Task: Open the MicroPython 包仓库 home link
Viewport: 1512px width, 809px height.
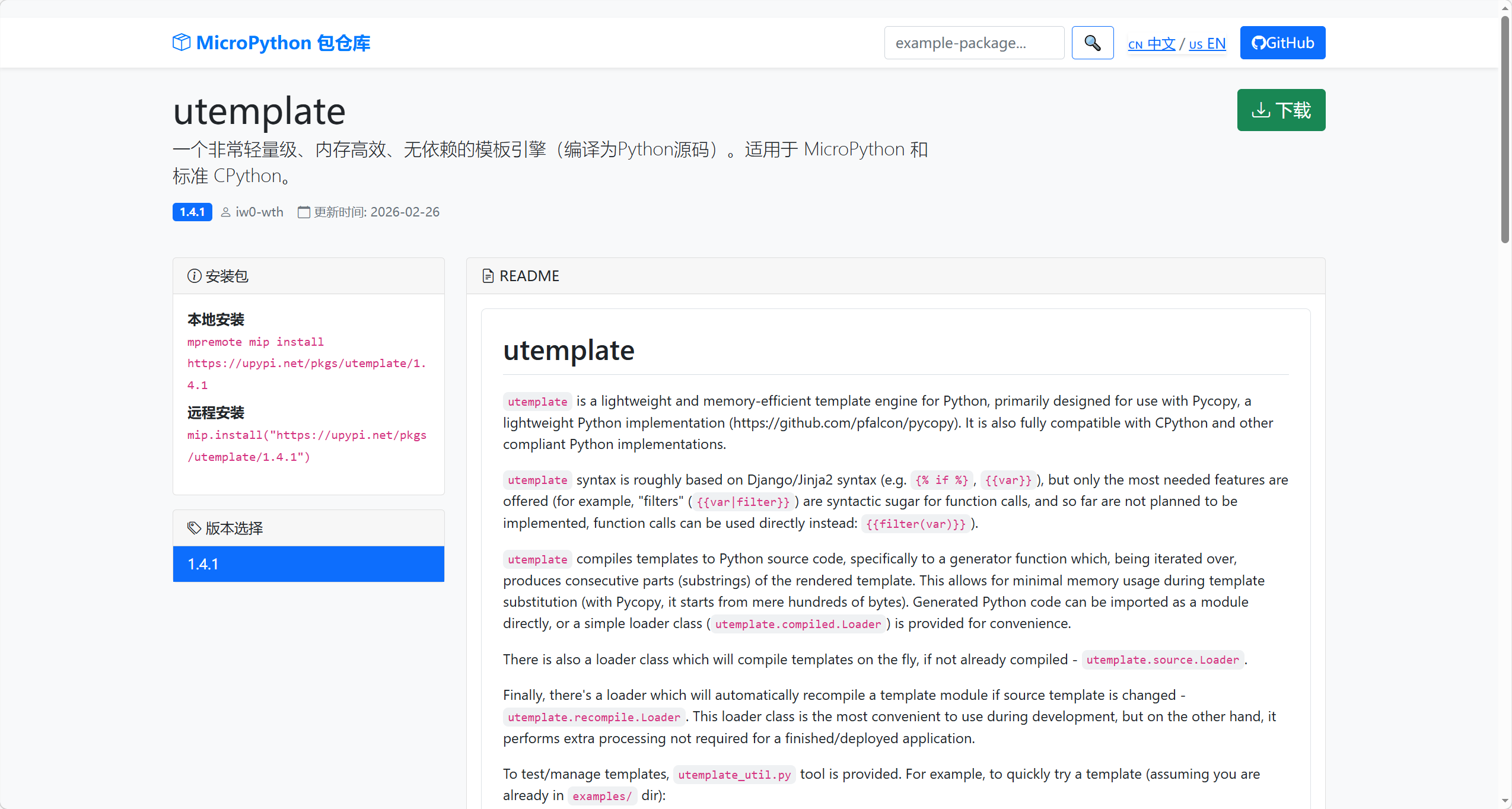Action: click(272, 43)
